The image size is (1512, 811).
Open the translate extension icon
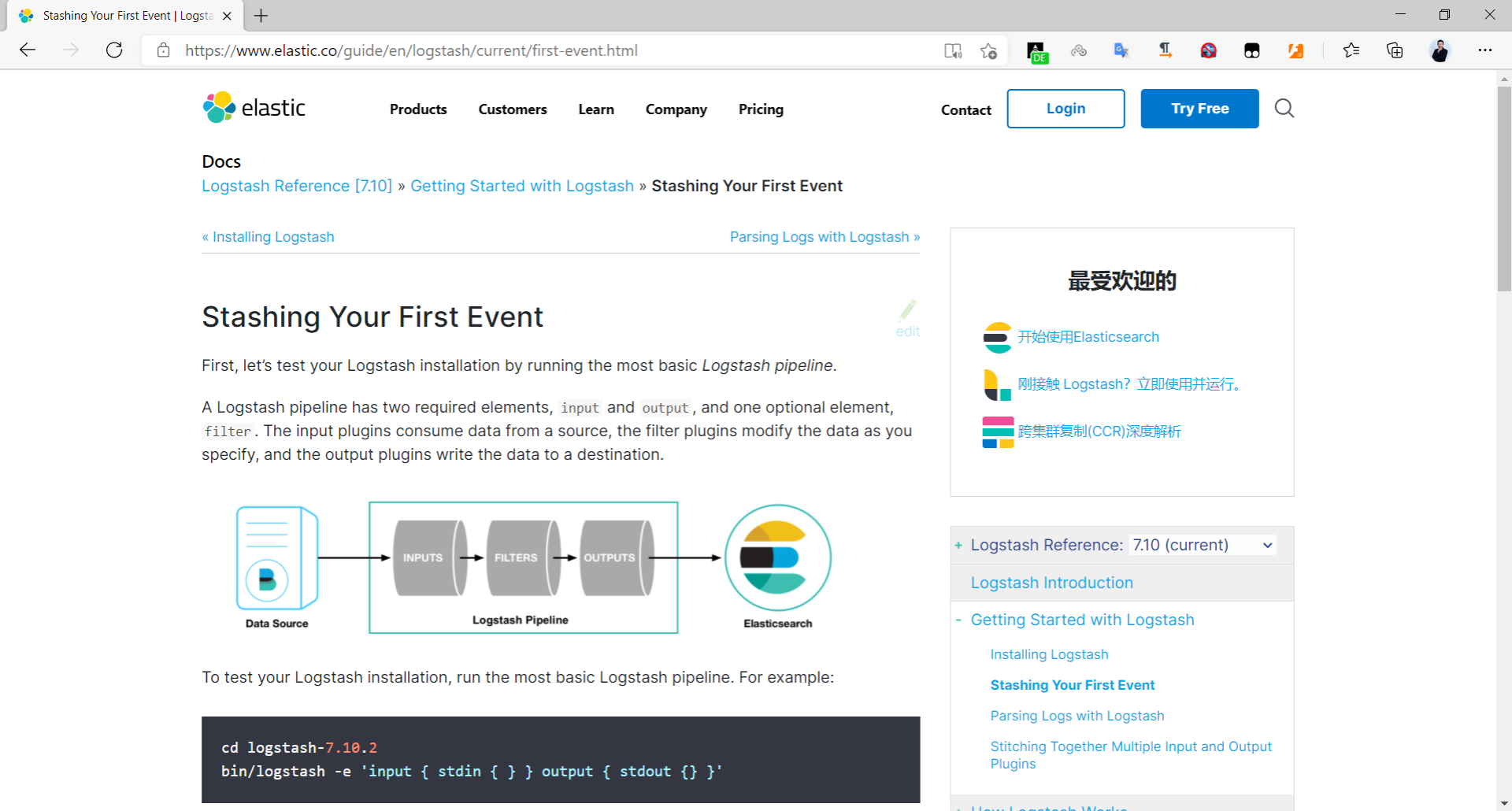1121,50
